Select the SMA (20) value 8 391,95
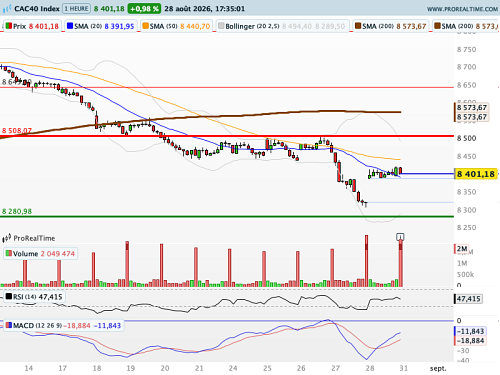Image resolution: width=500 pixels, height=375 pixels. pos(119,26)
